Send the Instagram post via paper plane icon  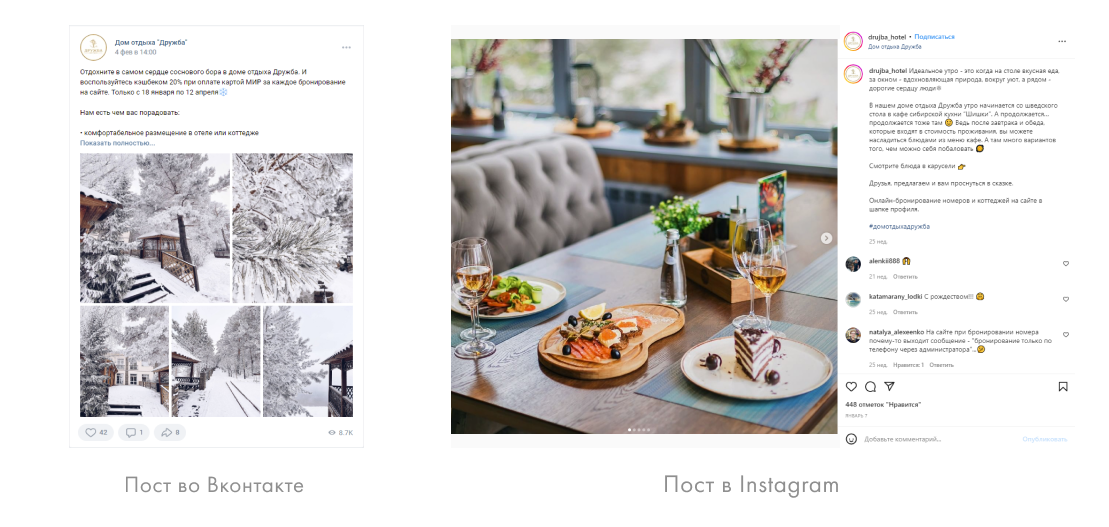tap(890, 386)
